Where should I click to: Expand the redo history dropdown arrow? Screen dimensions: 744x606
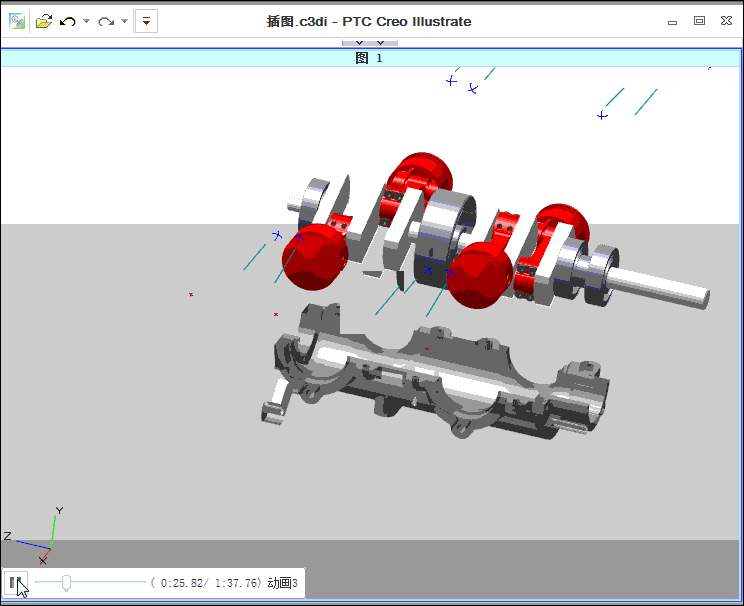coord(124,21)
